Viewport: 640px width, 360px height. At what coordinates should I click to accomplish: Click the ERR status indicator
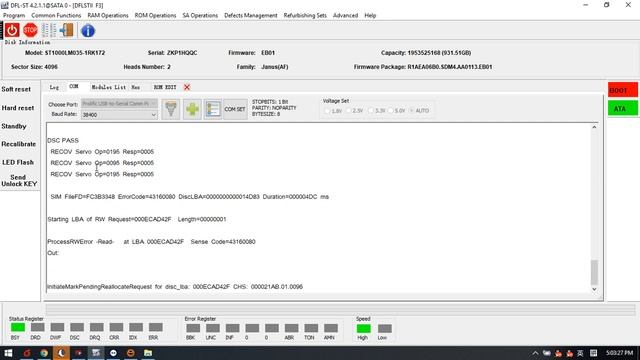(155, 327)
